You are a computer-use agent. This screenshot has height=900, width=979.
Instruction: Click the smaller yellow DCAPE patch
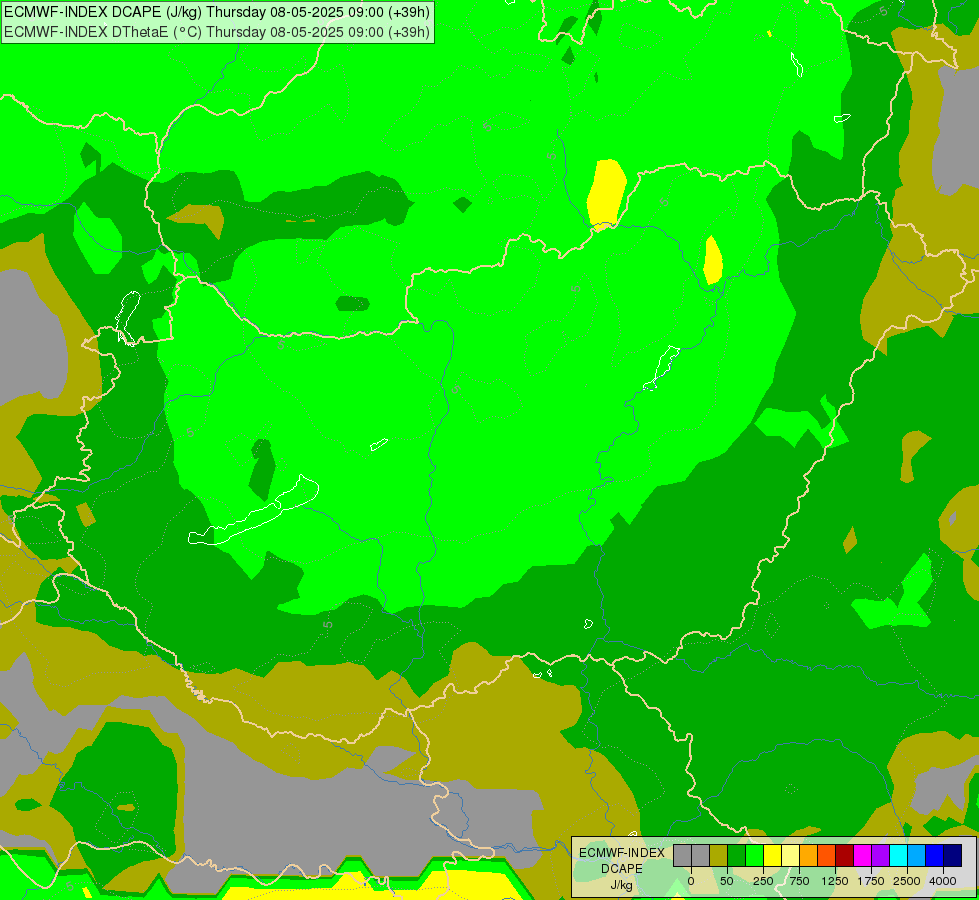(x=712, y=260)
